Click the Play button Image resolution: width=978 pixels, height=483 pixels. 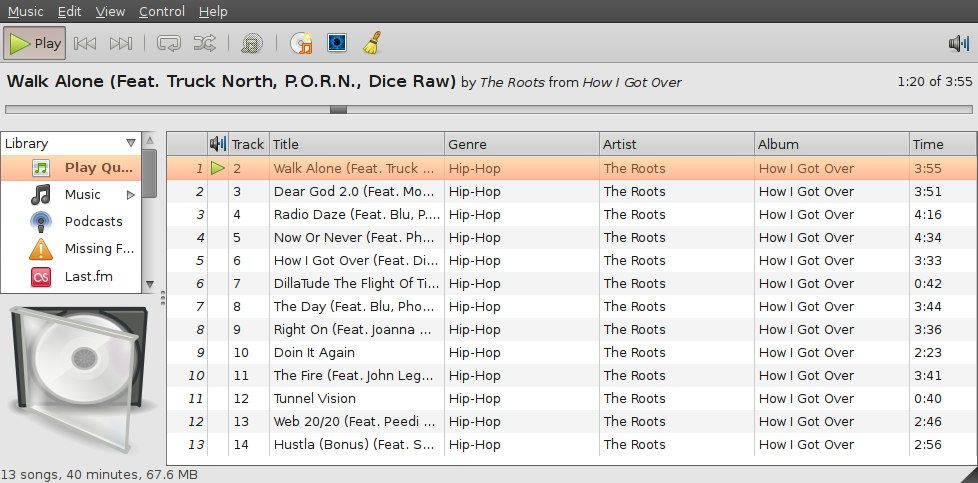point(34,43)
